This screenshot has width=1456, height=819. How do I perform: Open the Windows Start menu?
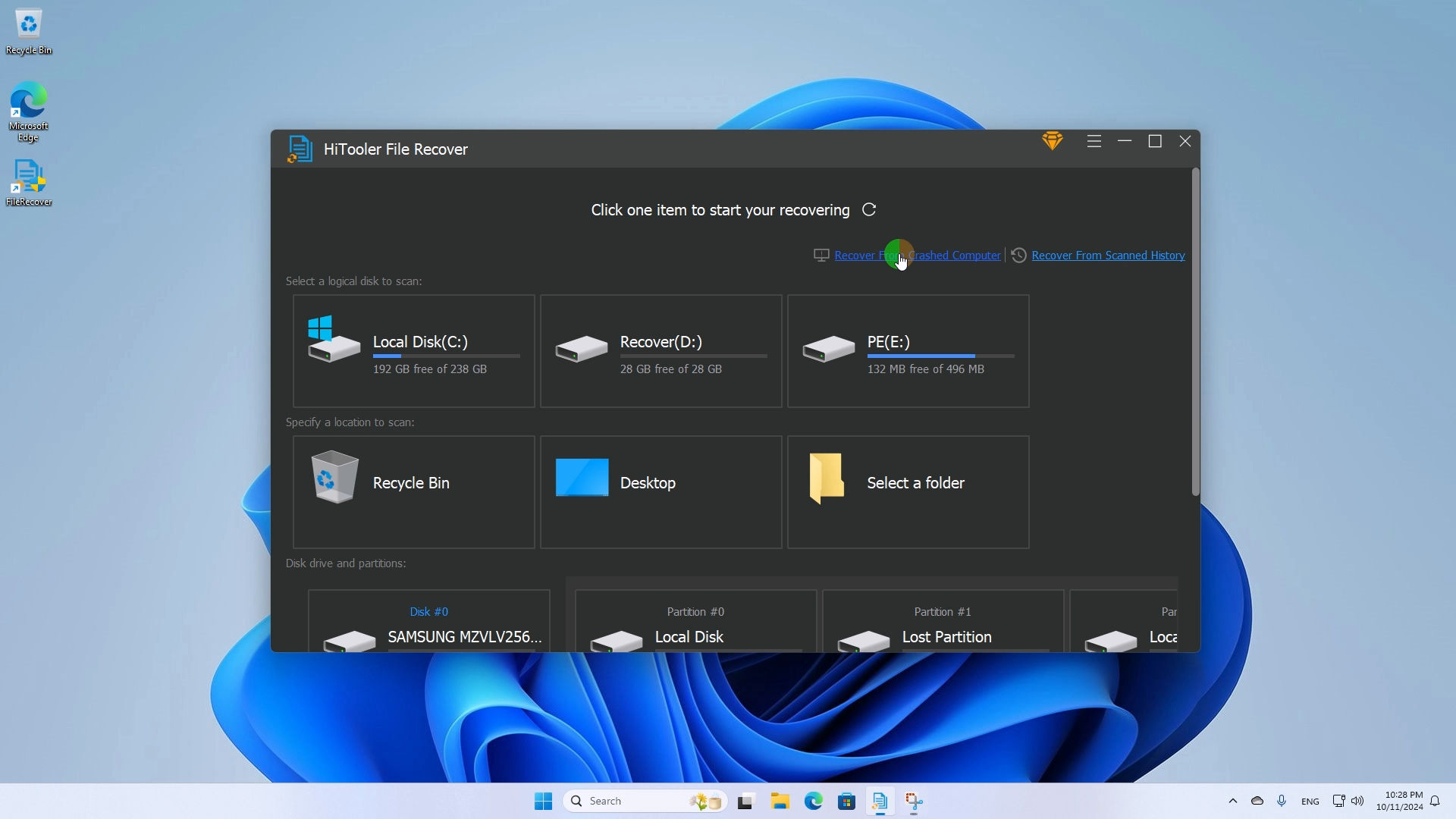pyautogui.click(x=543, y=800)
